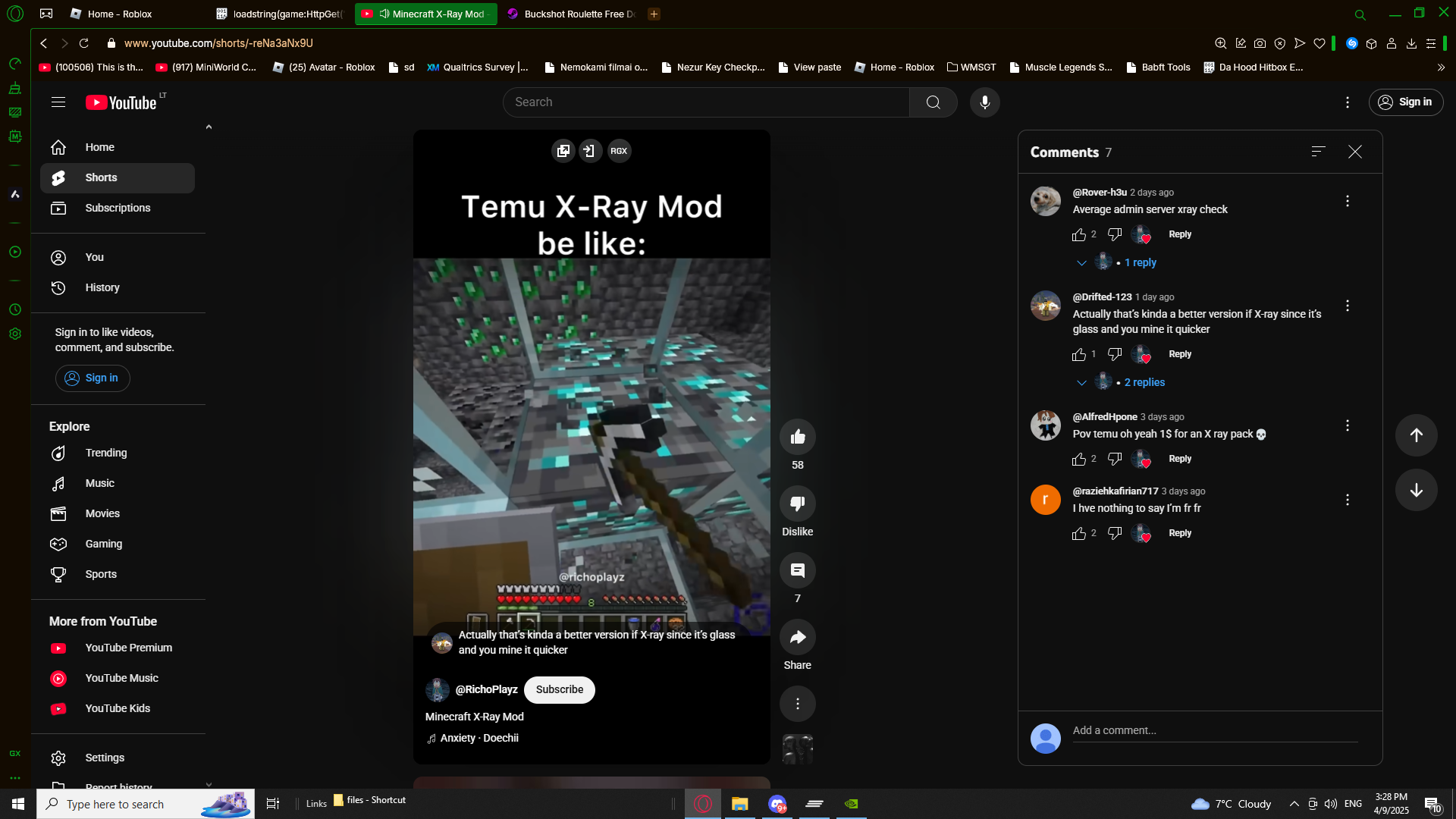Like the comment by @Rover-h3u
1456x819 pixels.
[x=1079, y=235]
